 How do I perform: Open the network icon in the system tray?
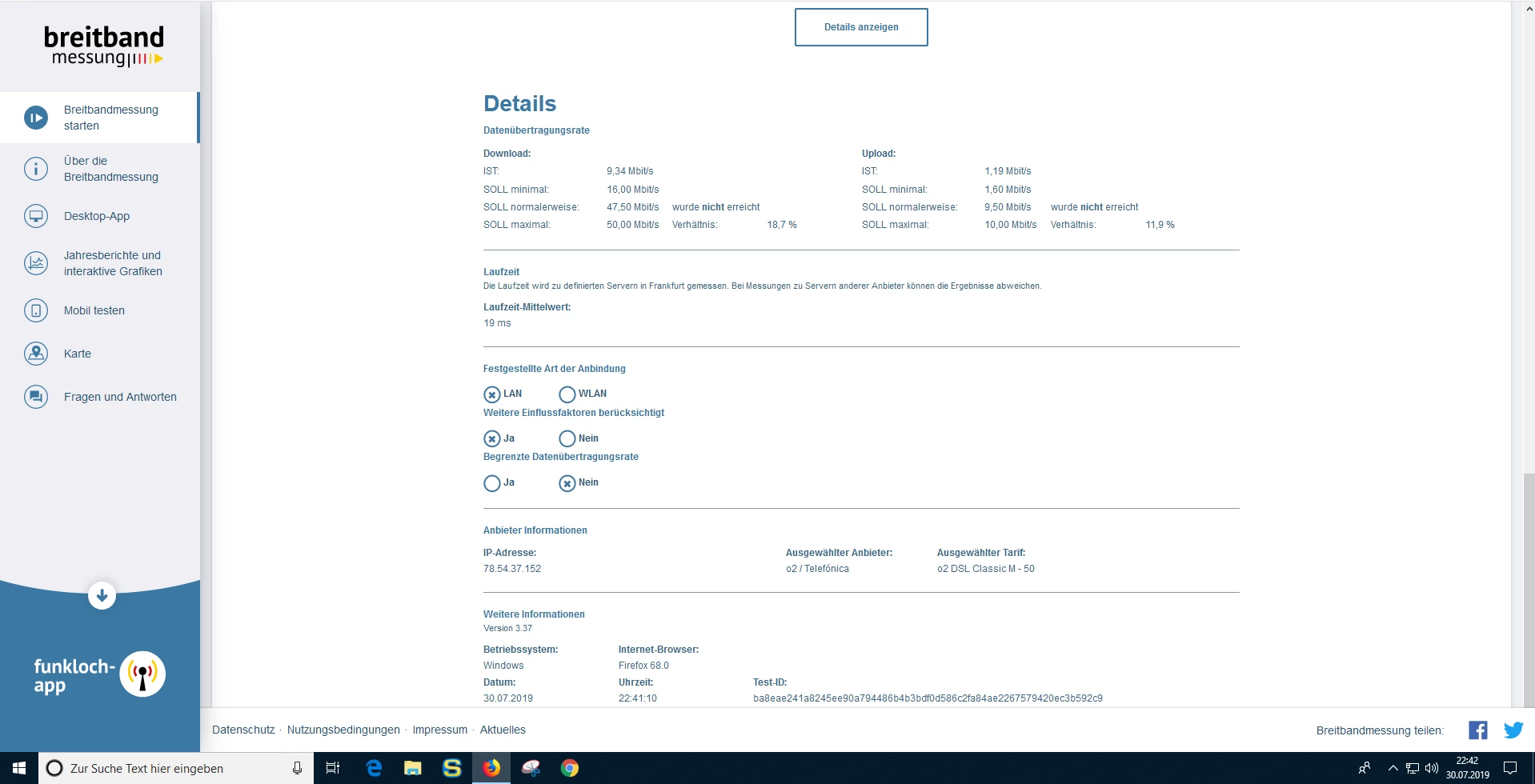(x=1413, y=769)
